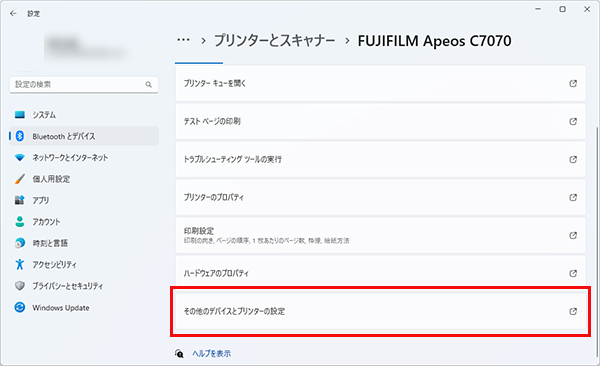Screen dimensions: 600x366
Task: Click the Bluetooth とデバイス icon
Action: click(x=20, y=136)
